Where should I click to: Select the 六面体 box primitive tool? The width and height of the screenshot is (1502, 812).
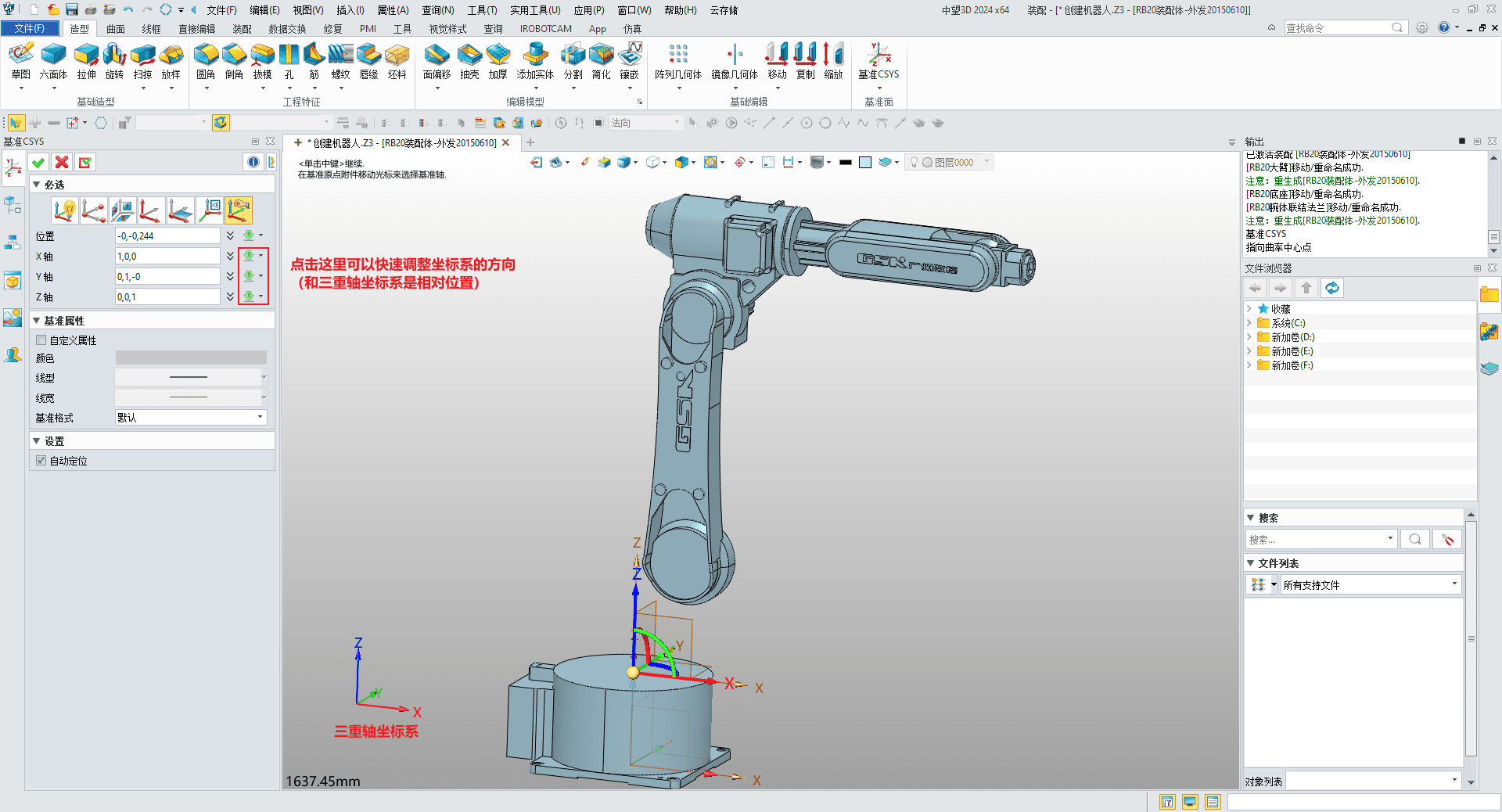pyautogui.click(x=53, y=61)
